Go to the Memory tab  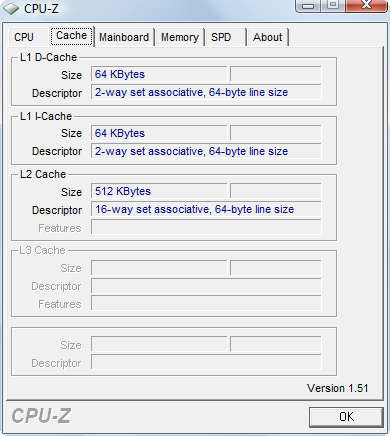tap(180, 37)
